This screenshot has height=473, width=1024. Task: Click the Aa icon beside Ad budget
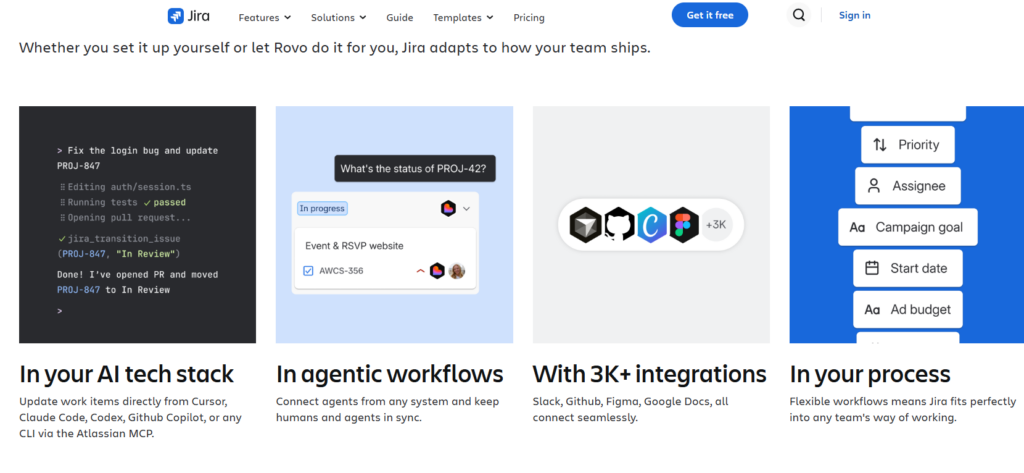pyautogui.click(x=872, y=310)
